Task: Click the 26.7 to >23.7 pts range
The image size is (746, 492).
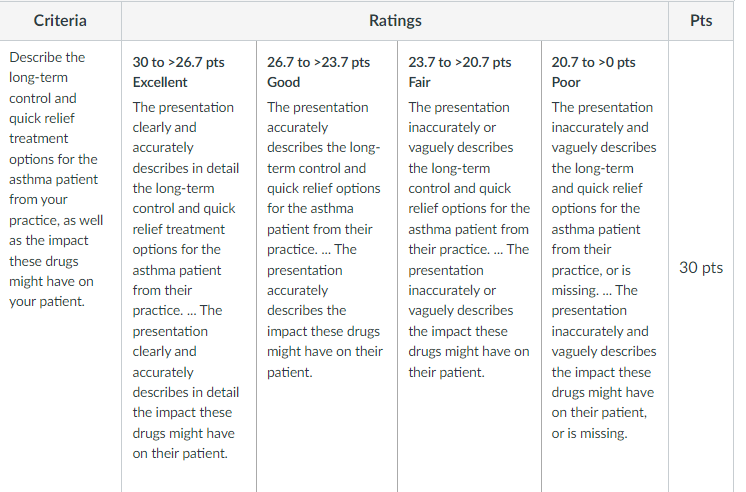Action: pyautogui.click(x=318, y=62)
